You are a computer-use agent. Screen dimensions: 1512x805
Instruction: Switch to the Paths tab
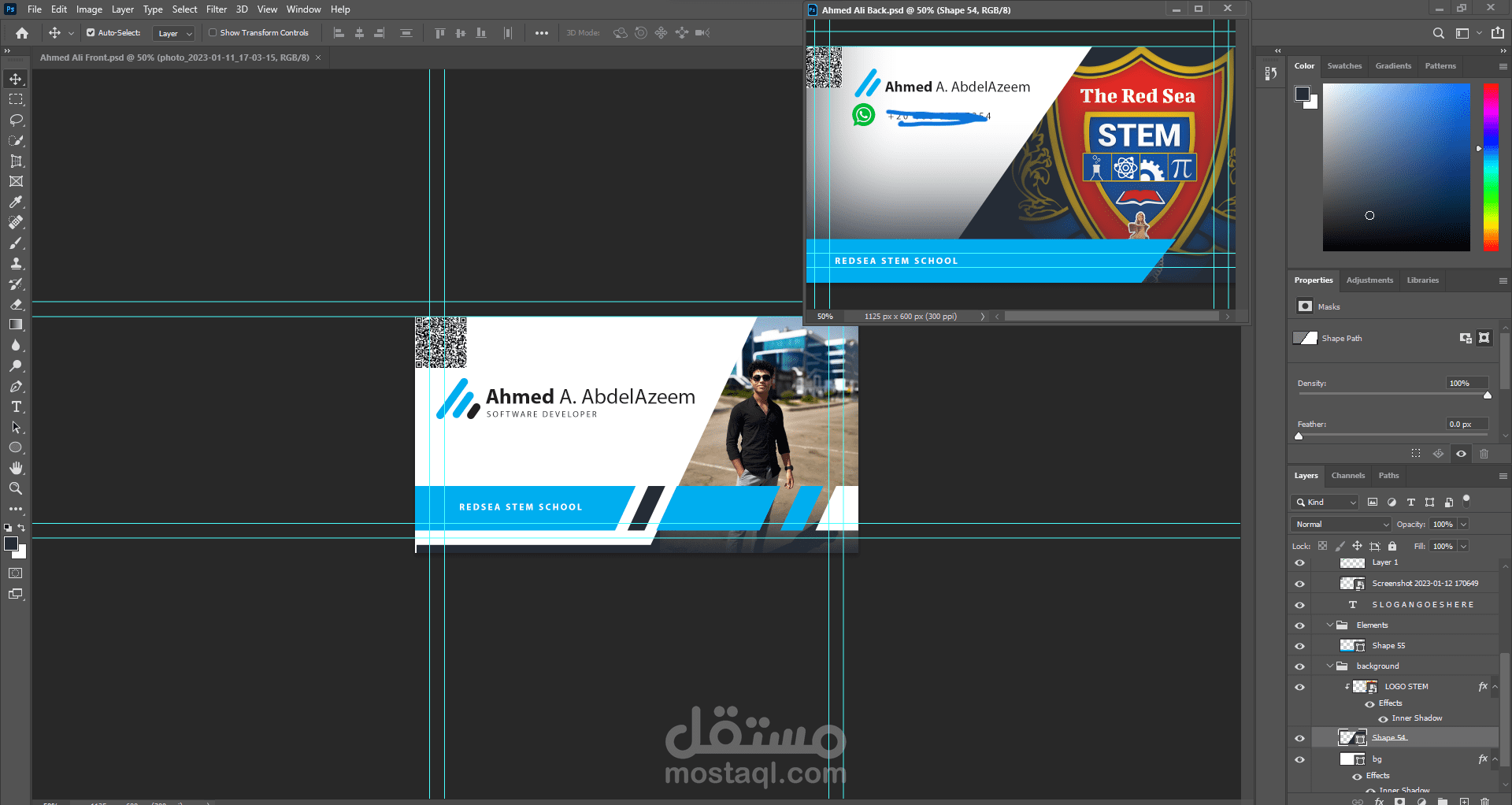pos(1388,476)
